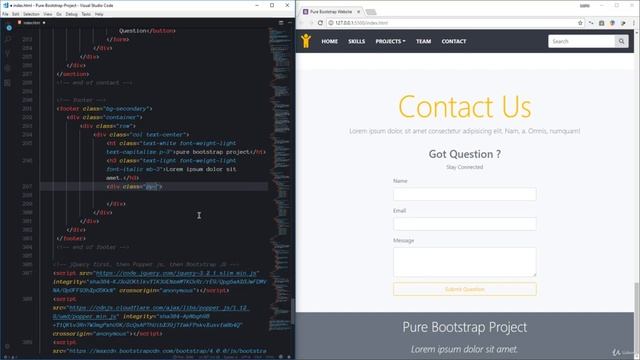Close the Pure Bootstrap Website browser tab
640x360 pixels.
tap(358, 12)
